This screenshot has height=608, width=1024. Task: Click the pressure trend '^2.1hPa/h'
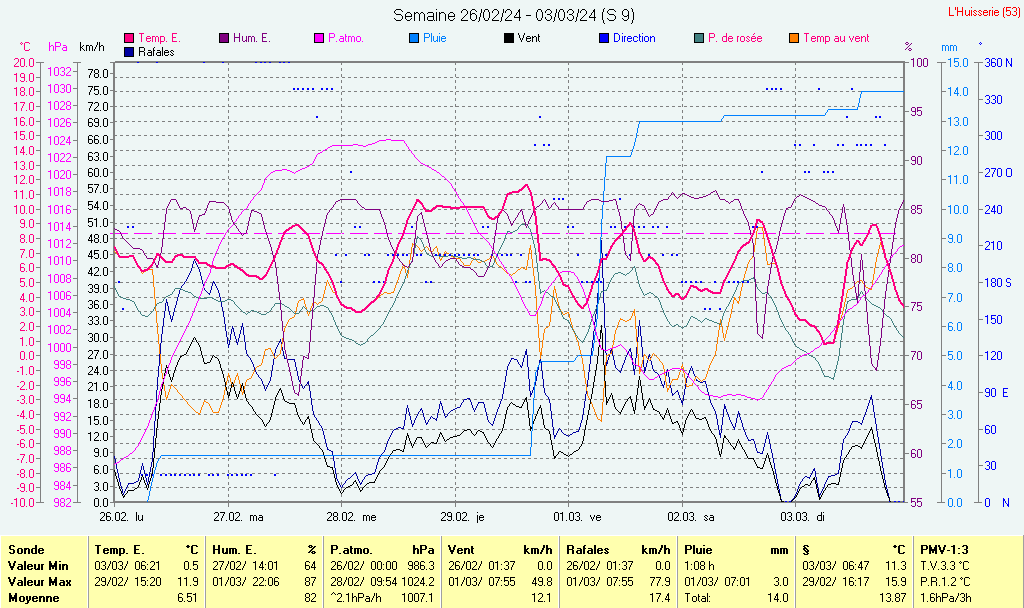(356, 598)
